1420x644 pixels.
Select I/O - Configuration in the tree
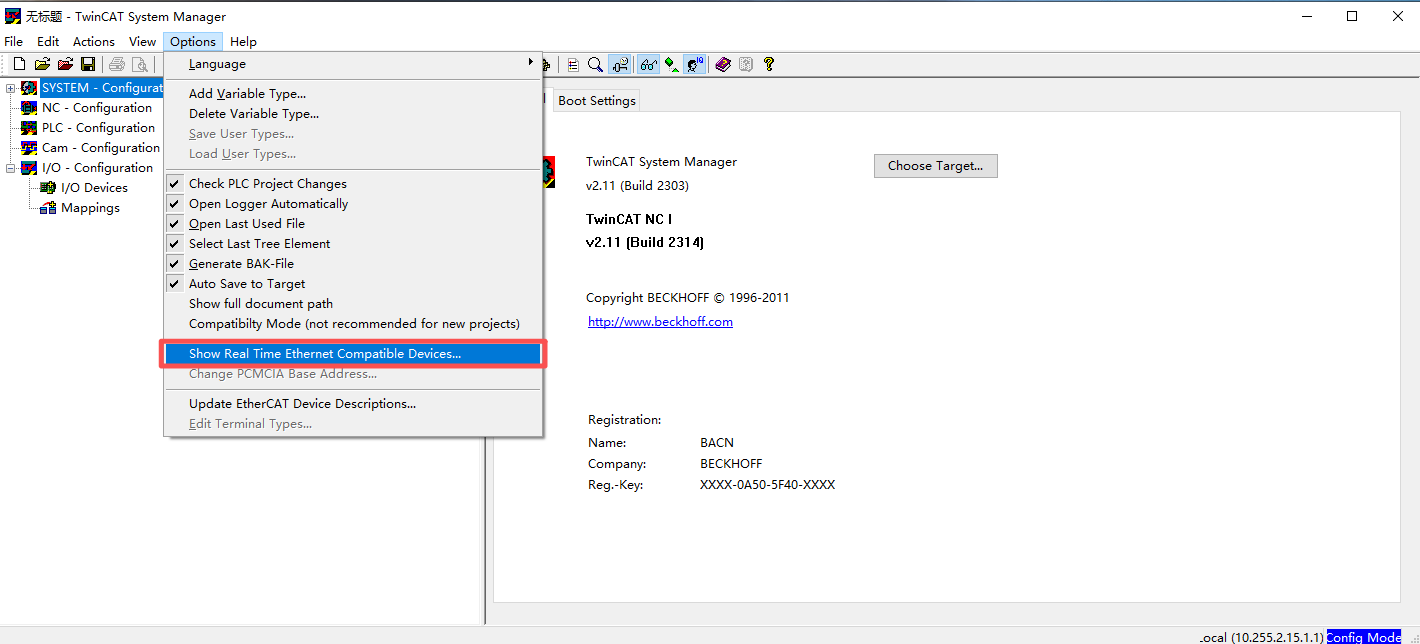click(x=98, y=168)
